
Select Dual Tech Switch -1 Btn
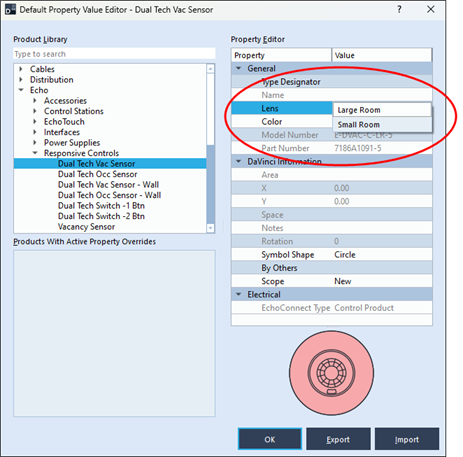coord(101,206)
